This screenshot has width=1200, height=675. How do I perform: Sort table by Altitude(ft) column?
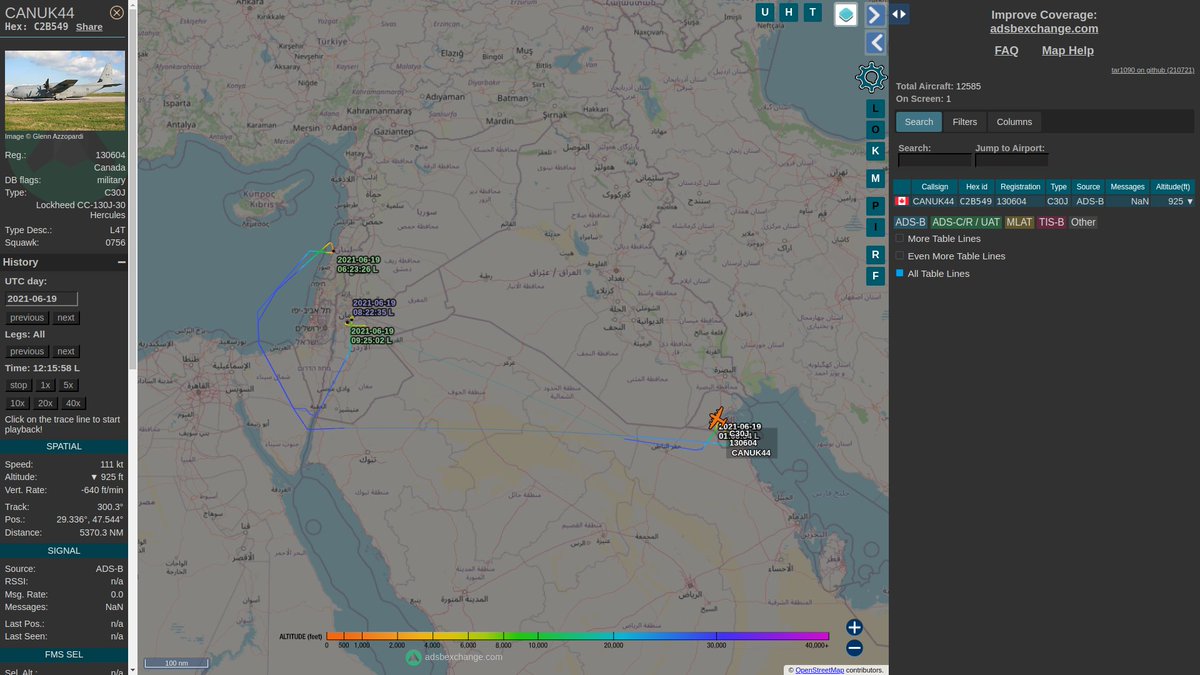[1172, 187]
